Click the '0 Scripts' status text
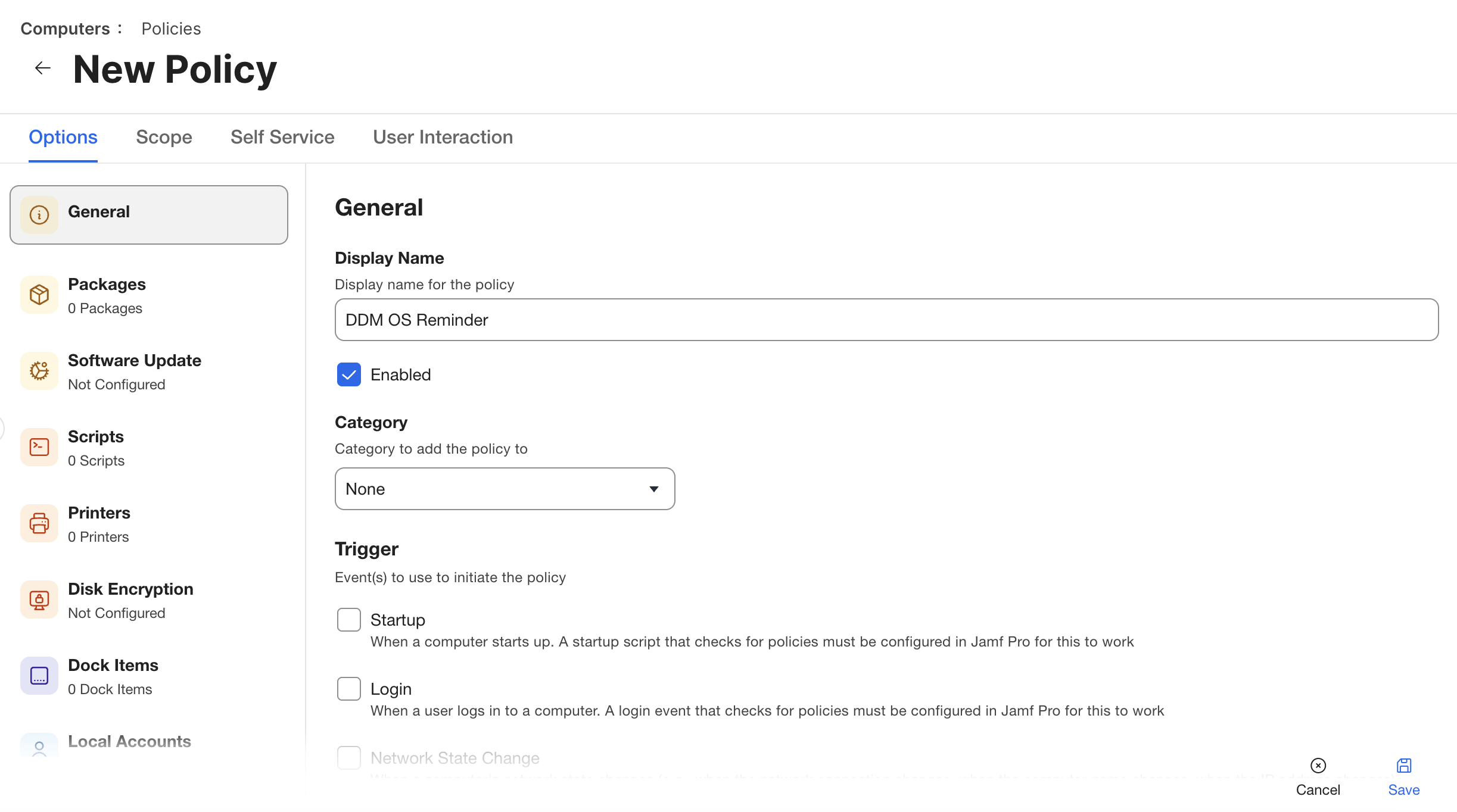This screenshot has height=812, width=1457. (x=96, y=461)
